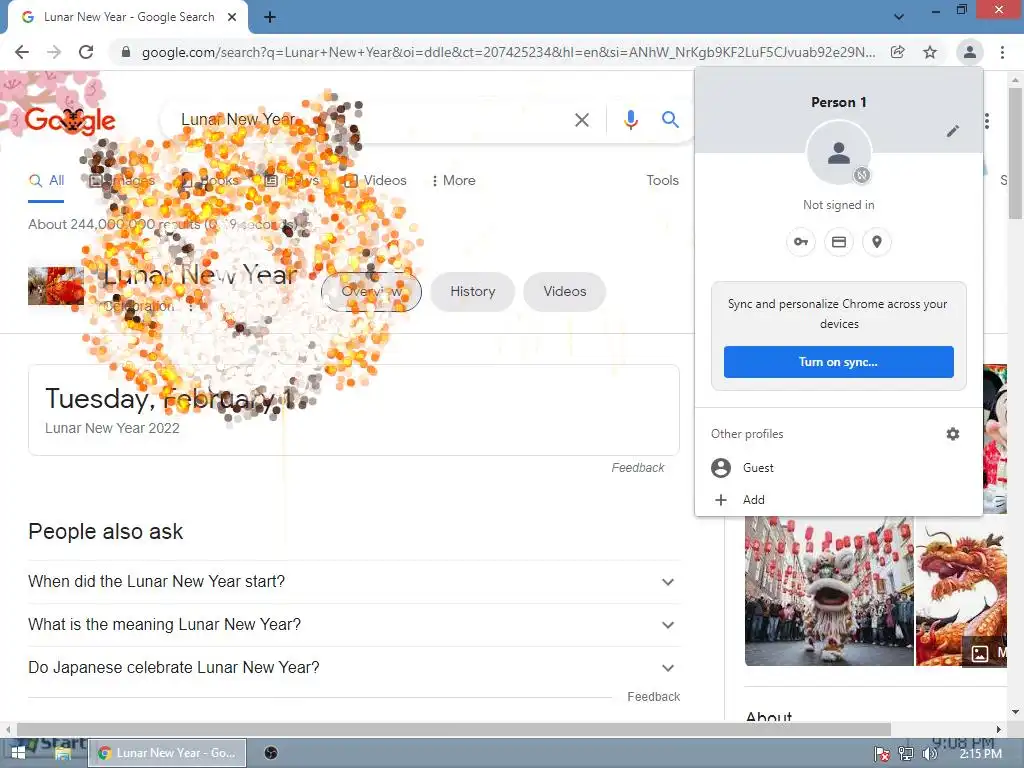
Task: Click Turn on sync button
Action: 839,362
